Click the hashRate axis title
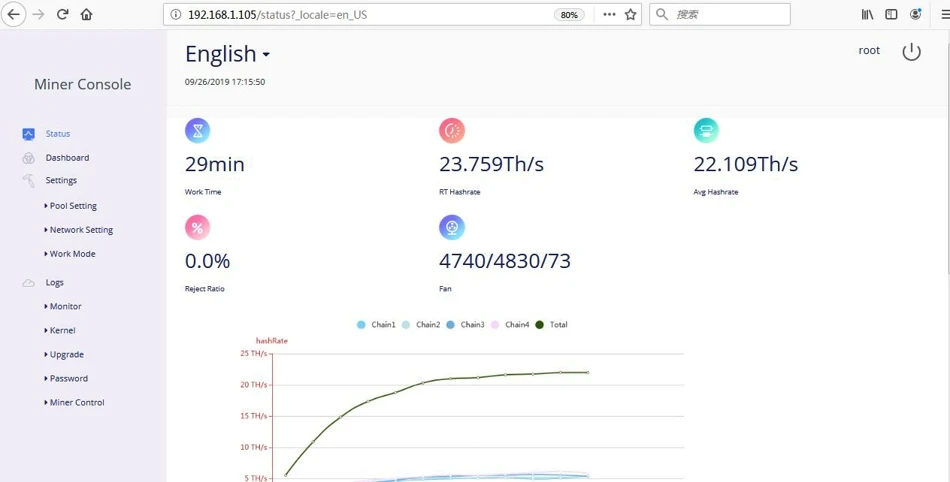Image resolution: width=950 pixels, height=482 pixels. [x=271, y=341]
